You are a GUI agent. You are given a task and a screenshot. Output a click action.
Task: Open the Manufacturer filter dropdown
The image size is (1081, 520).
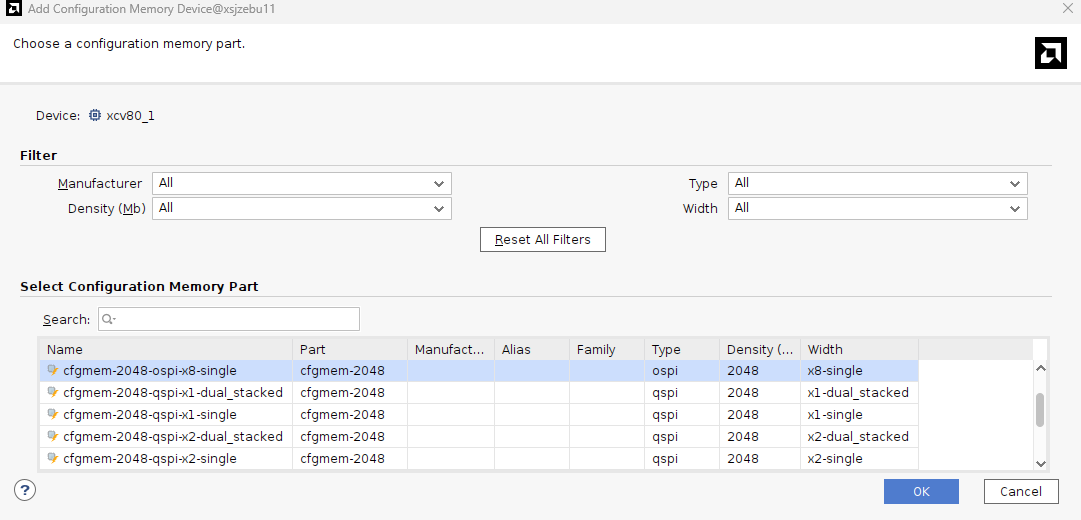(x=301, y=184)
